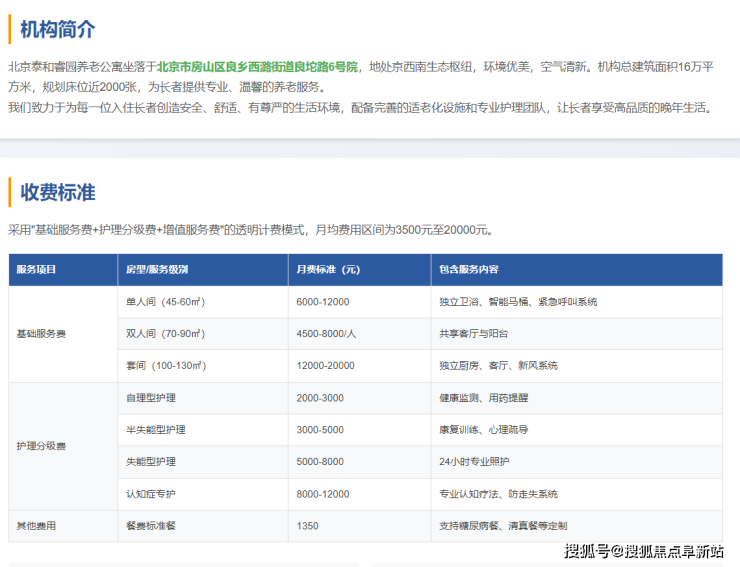The height and width of the screenshot is (567, 740).
Task: Click the 包含服务内容 column header
Action: (469, 270)
